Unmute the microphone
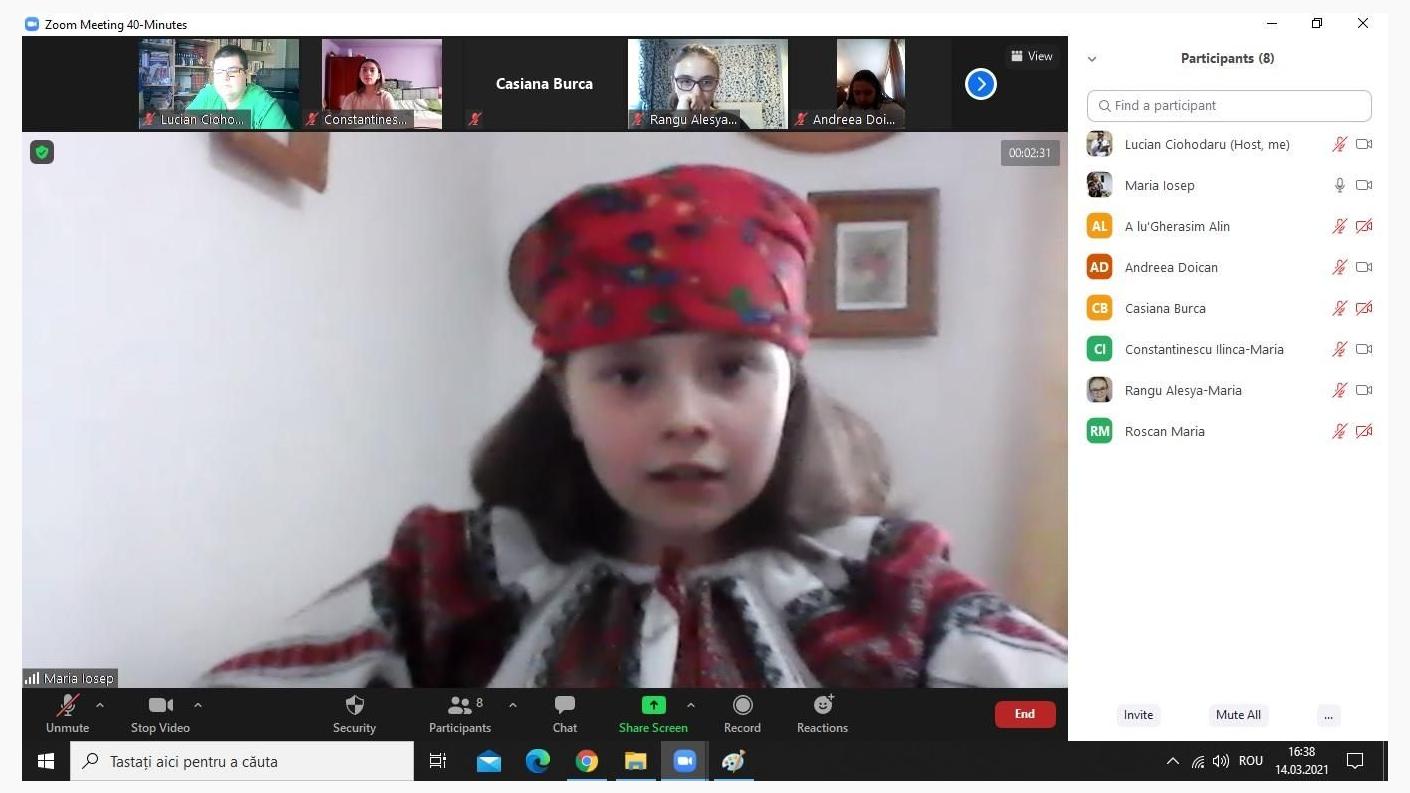 [x=67, y=706]
